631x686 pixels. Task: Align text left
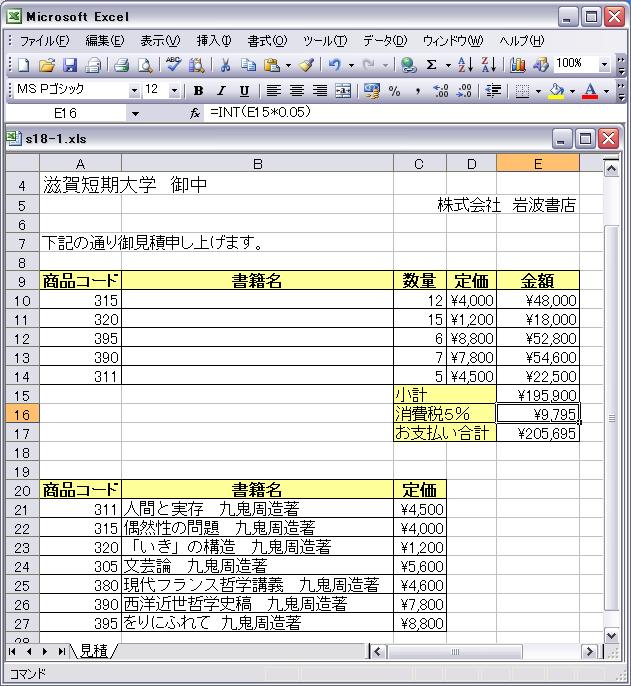pos(273,91)
